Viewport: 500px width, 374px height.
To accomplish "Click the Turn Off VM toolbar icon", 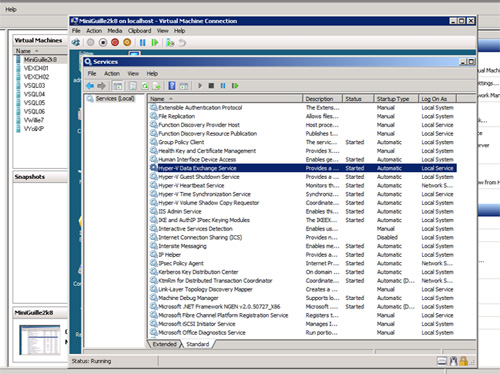I will (x=103, y=43).
